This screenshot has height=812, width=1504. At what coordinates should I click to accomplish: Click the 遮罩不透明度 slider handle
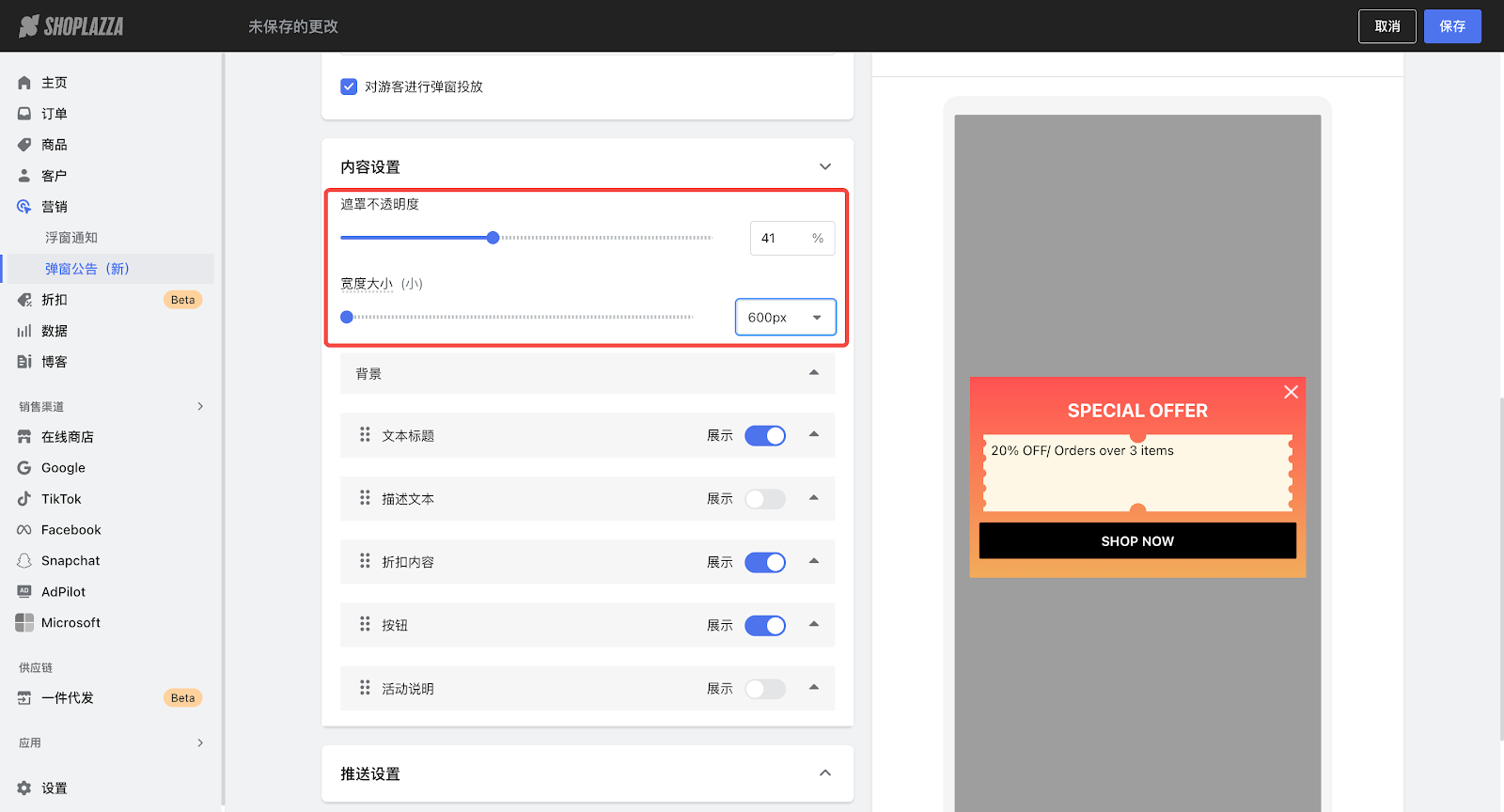493,238
